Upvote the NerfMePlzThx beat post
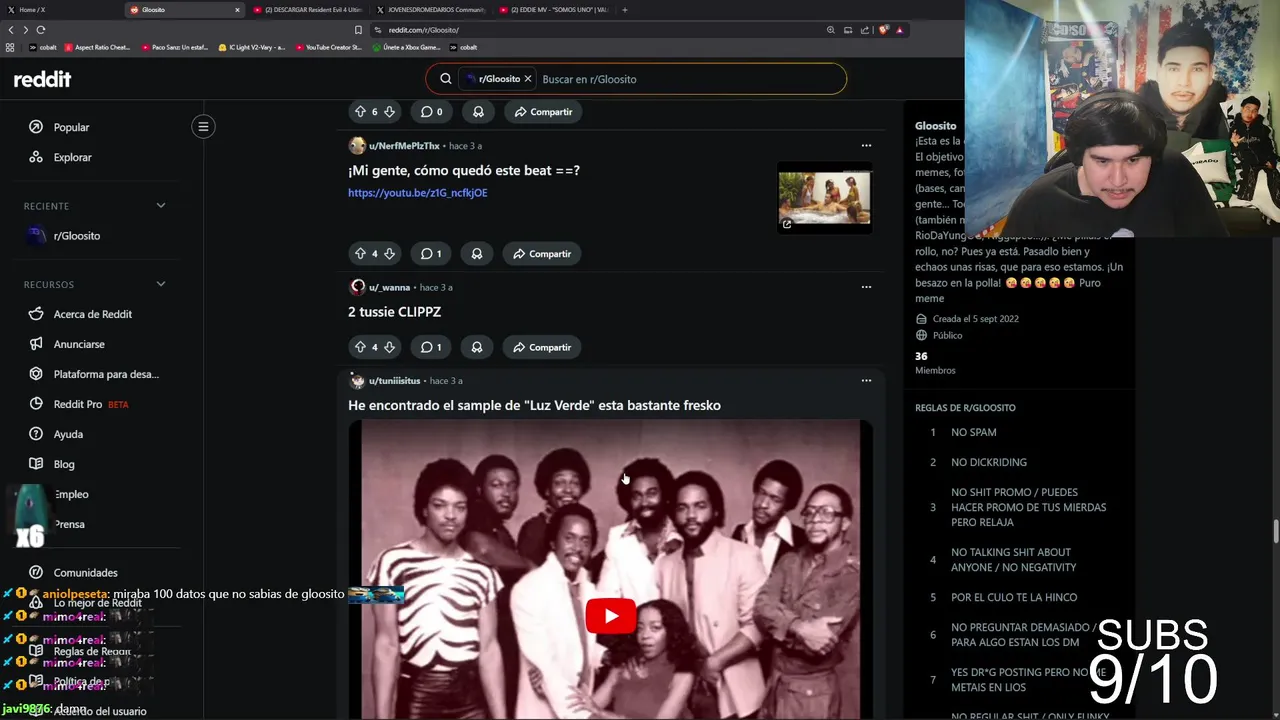 [x=360, y=254]
